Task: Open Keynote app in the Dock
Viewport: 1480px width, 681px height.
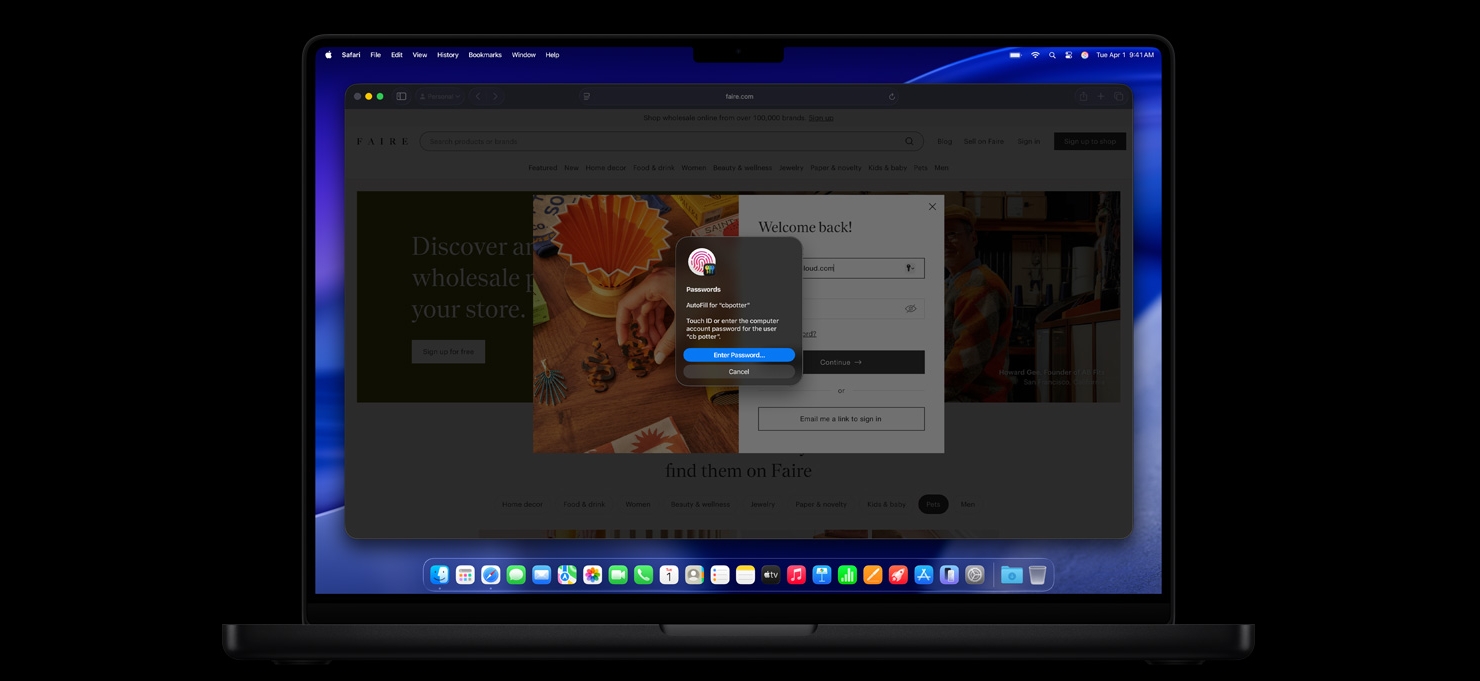Action: click(x=822, y=575)
